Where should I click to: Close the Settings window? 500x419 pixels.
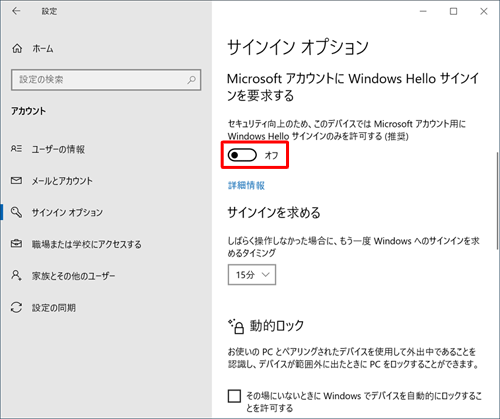[484, 11]
